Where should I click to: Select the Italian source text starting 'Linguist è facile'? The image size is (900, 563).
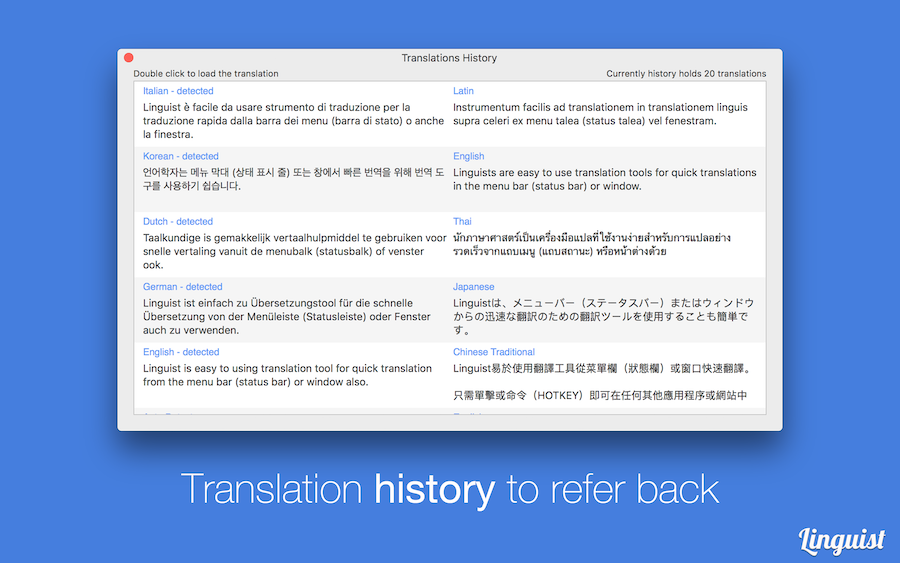[x=293, y=121]
